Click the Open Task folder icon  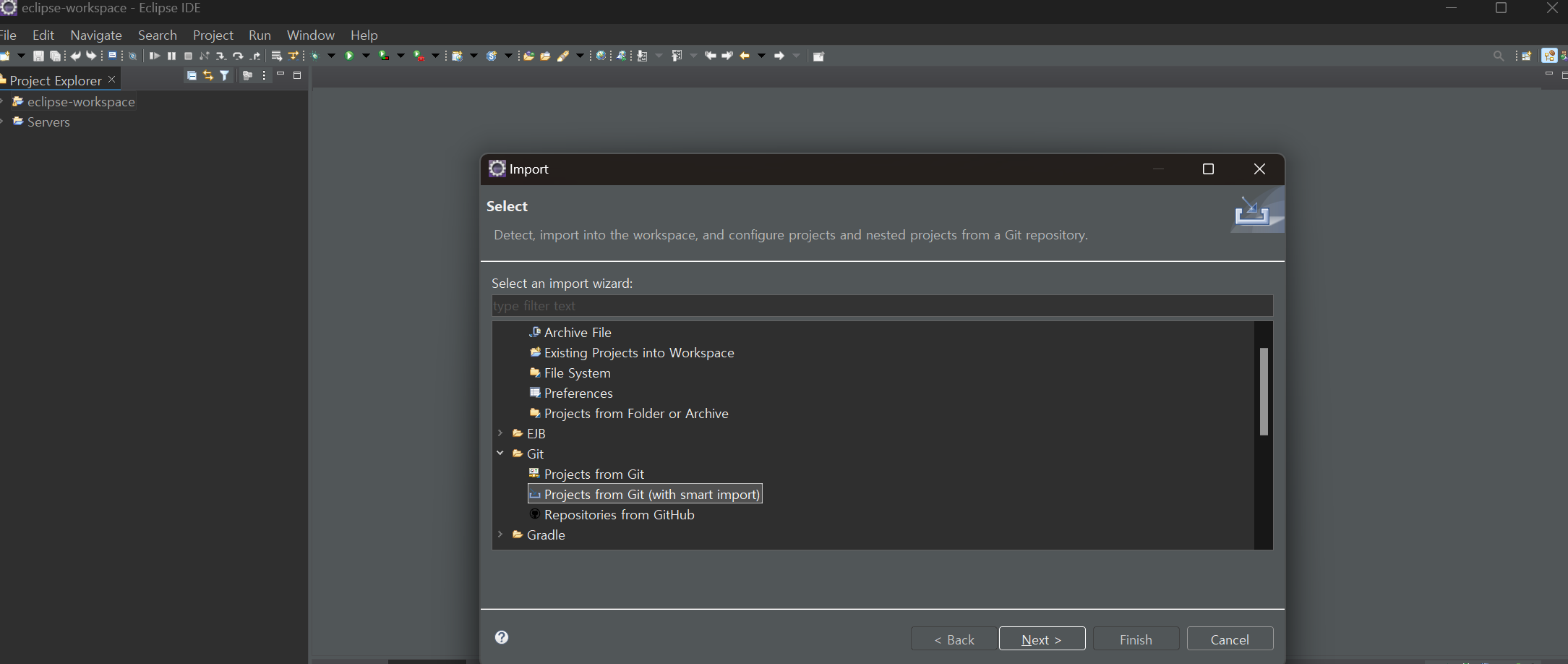coord(545,56)
